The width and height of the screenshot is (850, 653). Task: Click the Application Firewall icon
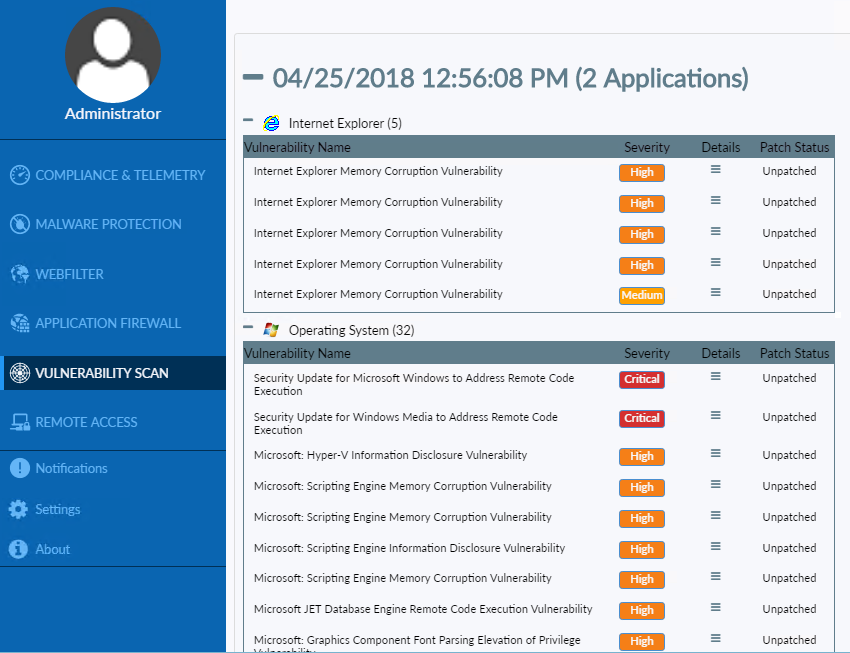tap(20, 323)
